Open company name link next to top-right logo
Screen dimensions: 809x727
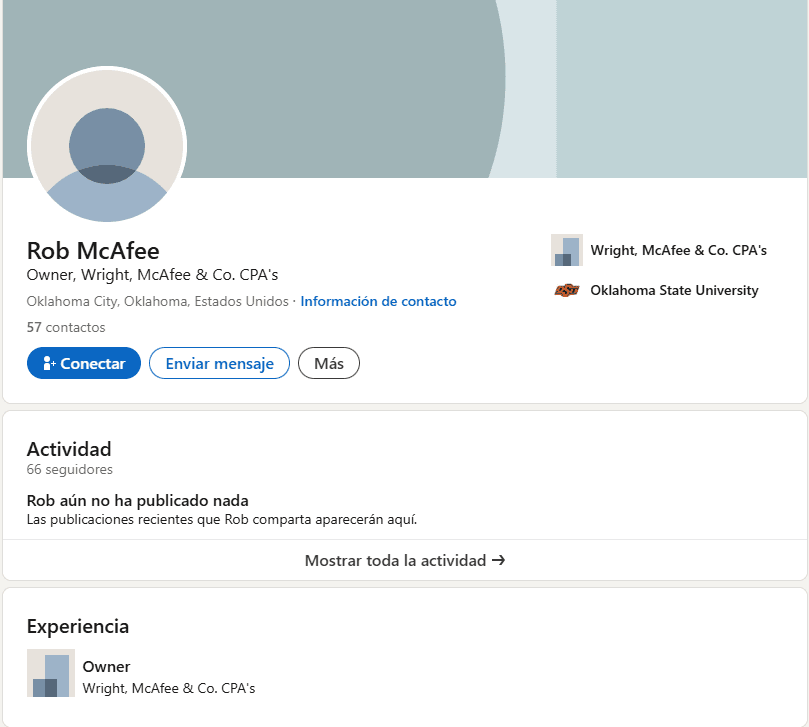tap(678, 250)
